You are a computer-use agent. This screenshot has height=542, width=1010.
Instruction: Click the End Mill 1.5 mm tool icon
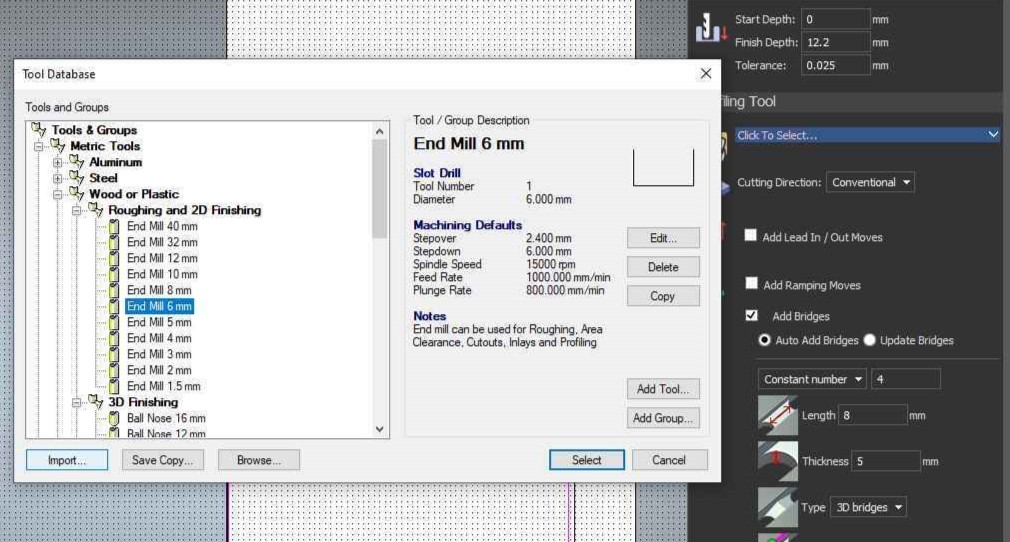[114, 387]
